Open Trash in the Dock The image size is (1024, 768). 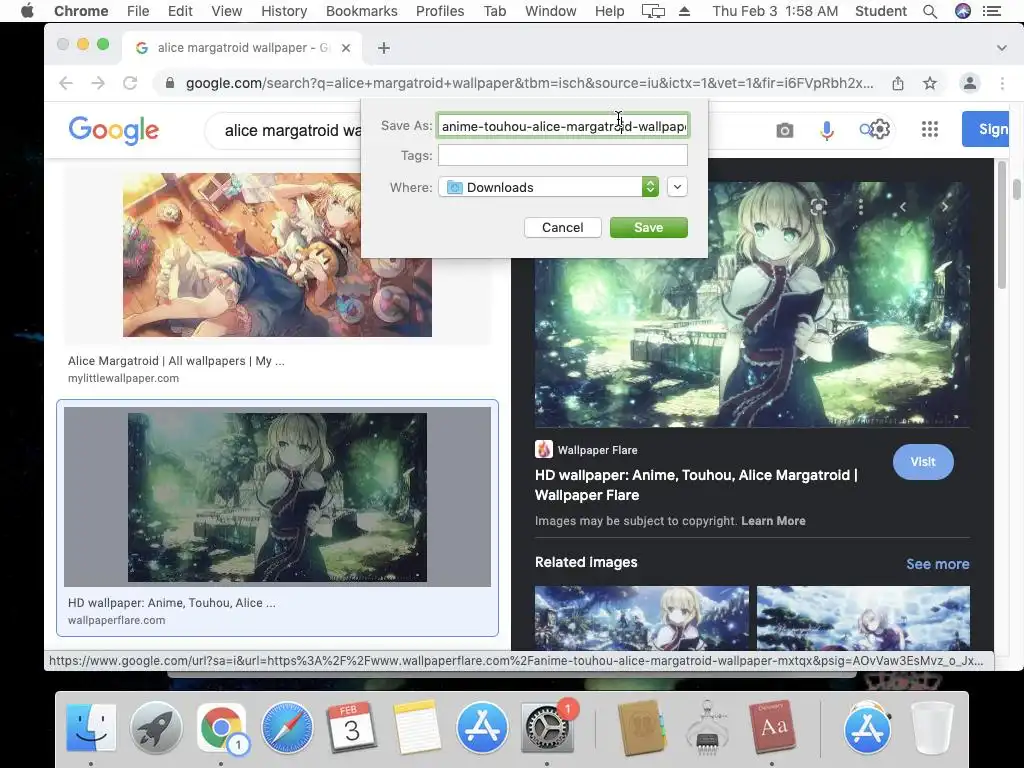point(932,728)
